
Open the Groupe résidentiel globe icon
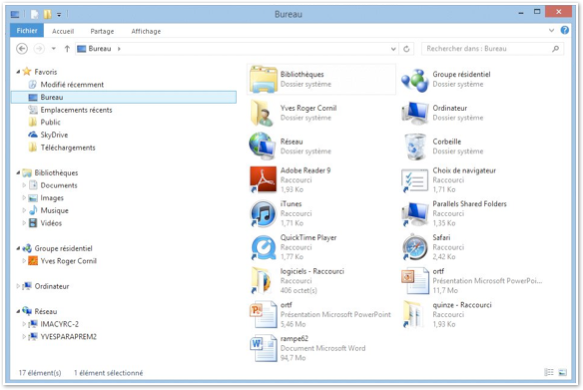415,80
